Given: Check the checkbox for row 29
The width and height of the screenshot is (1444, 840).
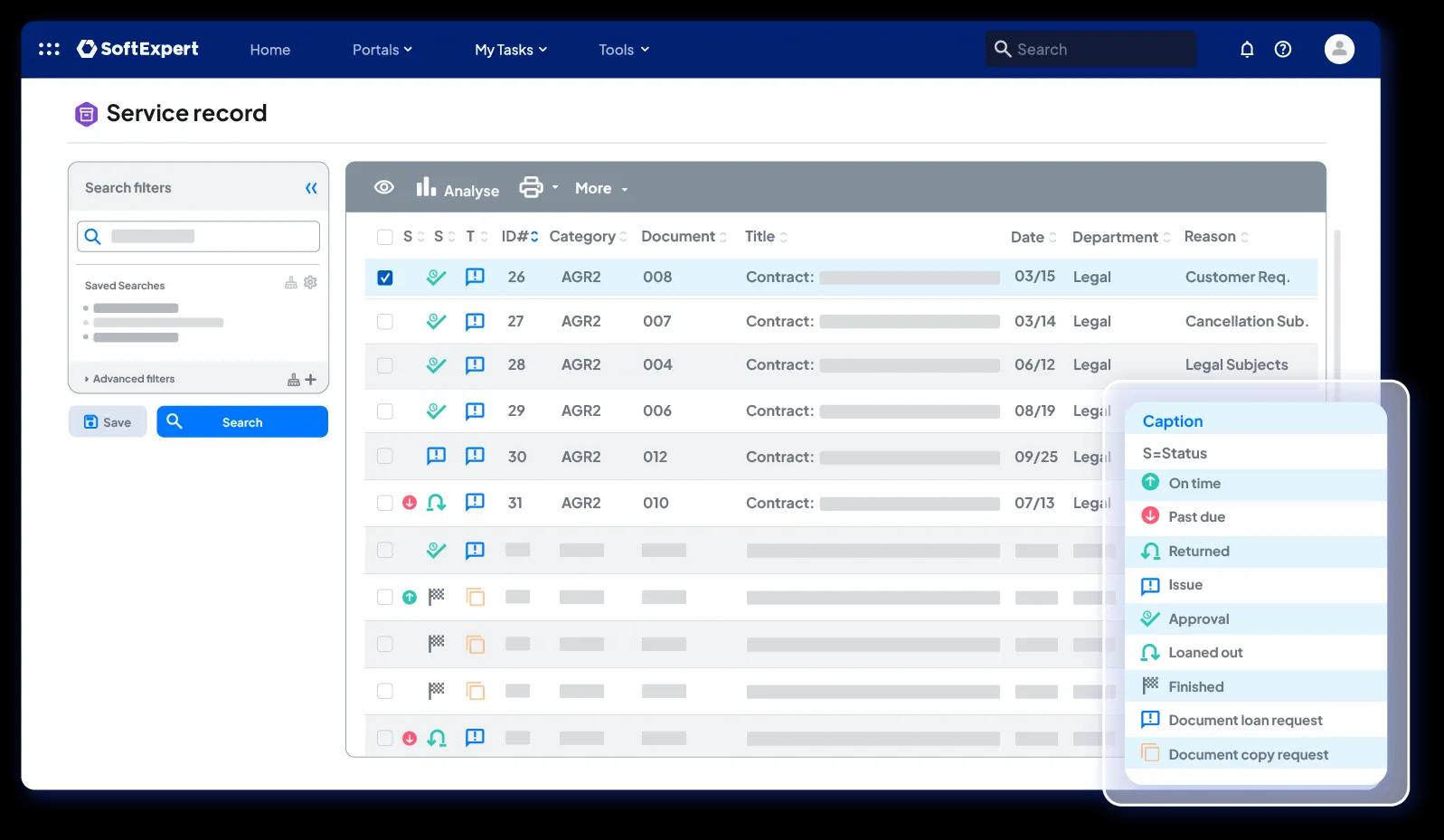Looking at the screenshot, I should [385, 411].
